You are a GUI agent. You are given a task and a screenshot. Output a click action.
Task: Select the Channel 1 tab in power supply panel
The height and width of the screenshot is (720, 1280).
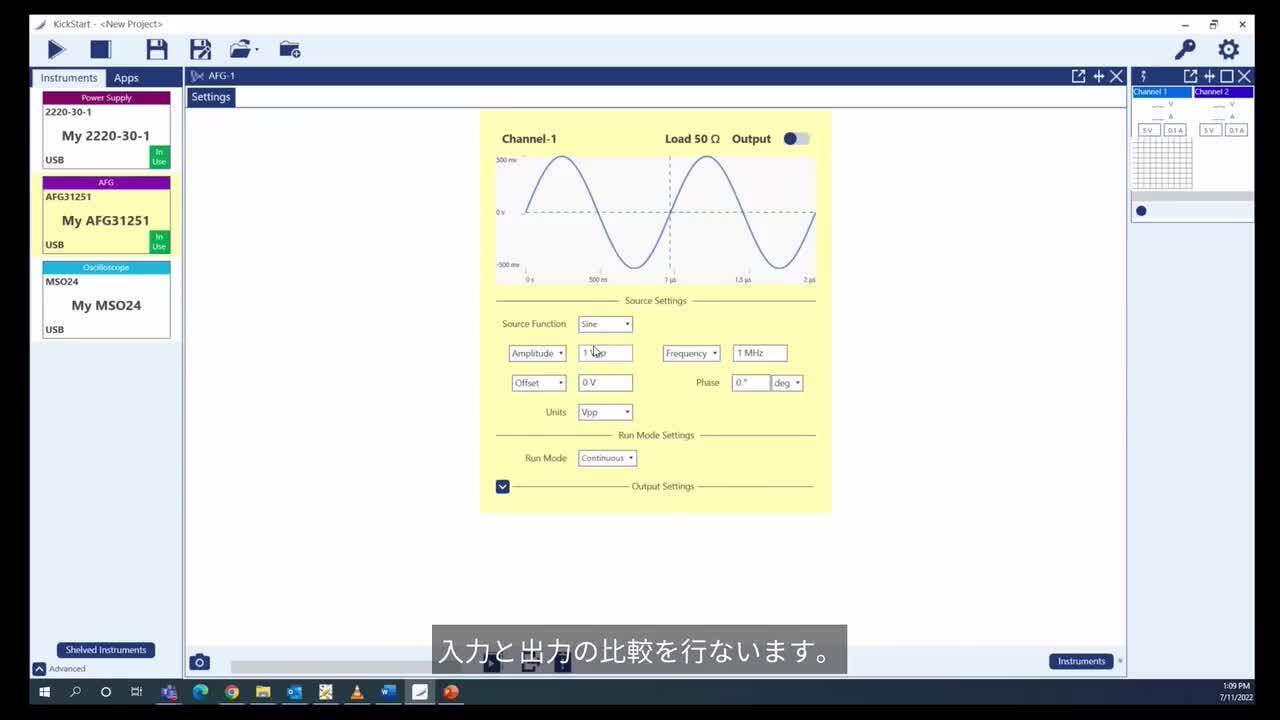click(x=1161, y=92)
